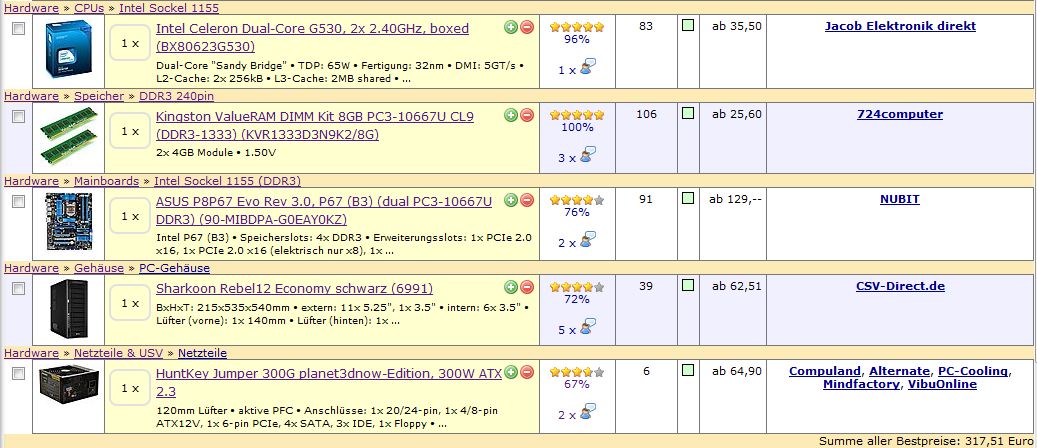Click minus icon on Sharkoon Rebel12 row
Viewport: 1037px width, 448px height.
pos(527,287)
